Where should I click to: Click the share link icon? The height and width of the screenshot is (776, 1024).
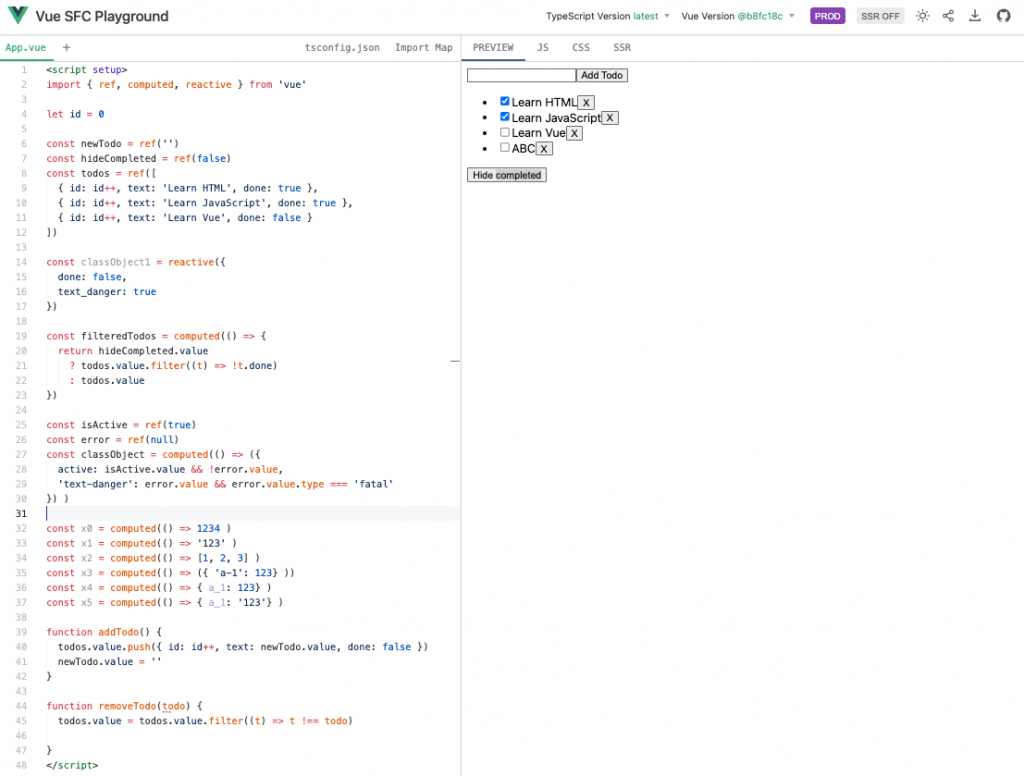948,16
